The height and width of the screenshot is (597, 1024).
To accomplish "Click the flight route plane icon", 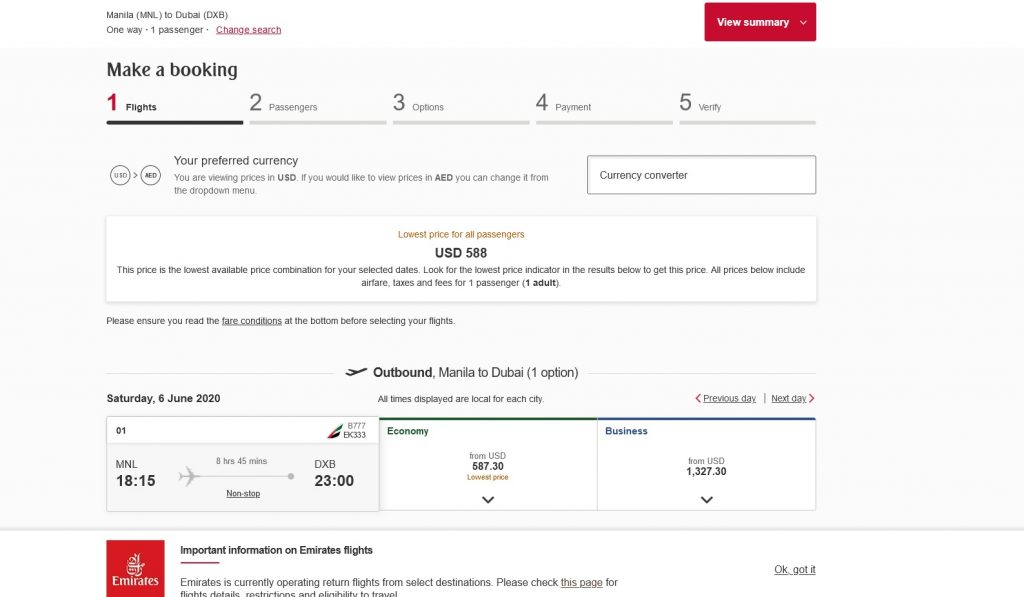I will [189, 476].
